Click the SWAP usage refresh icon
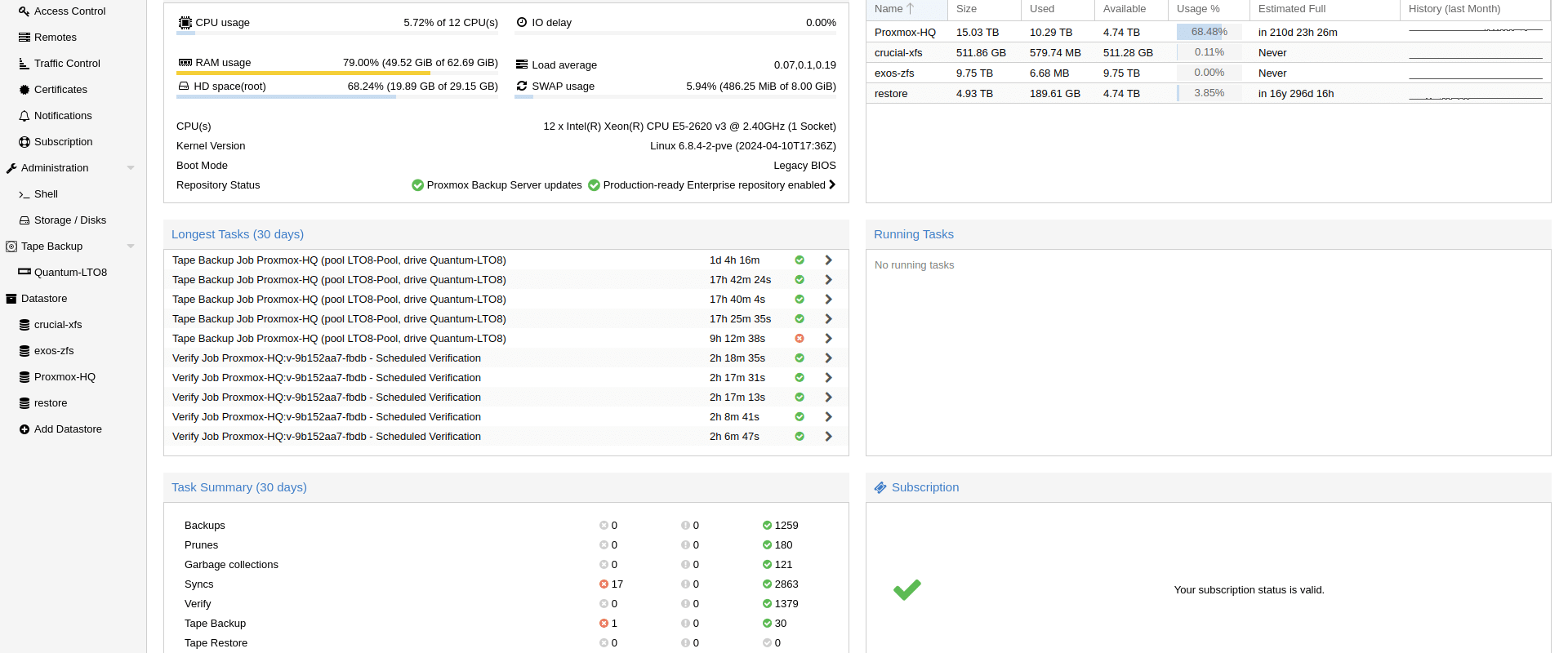This screenshot has height=653, width=1568. pyautogui.click(x=522, y=86)
